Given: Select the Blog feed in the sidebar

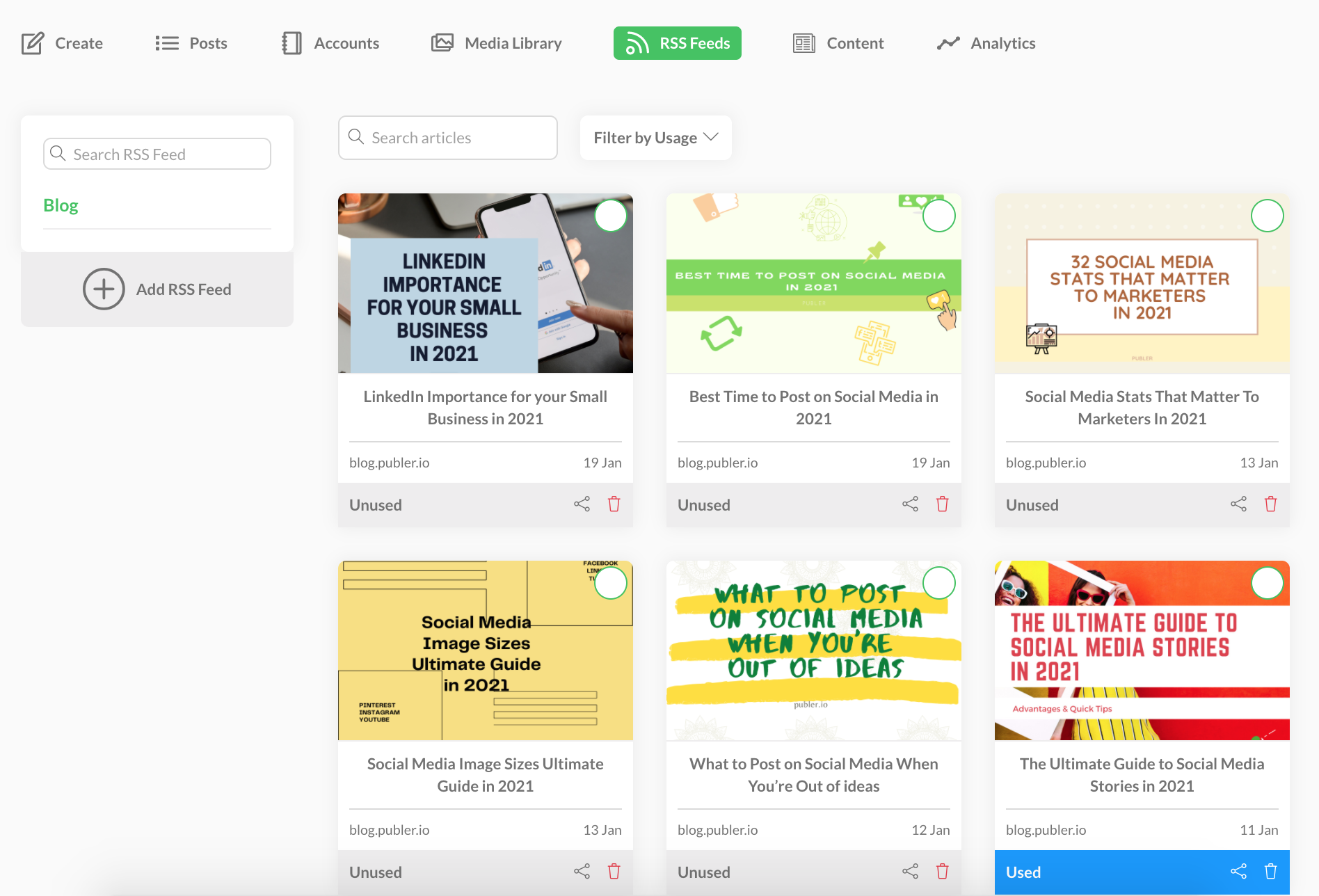Looking at the screenshot, I should tap(61, 205).
